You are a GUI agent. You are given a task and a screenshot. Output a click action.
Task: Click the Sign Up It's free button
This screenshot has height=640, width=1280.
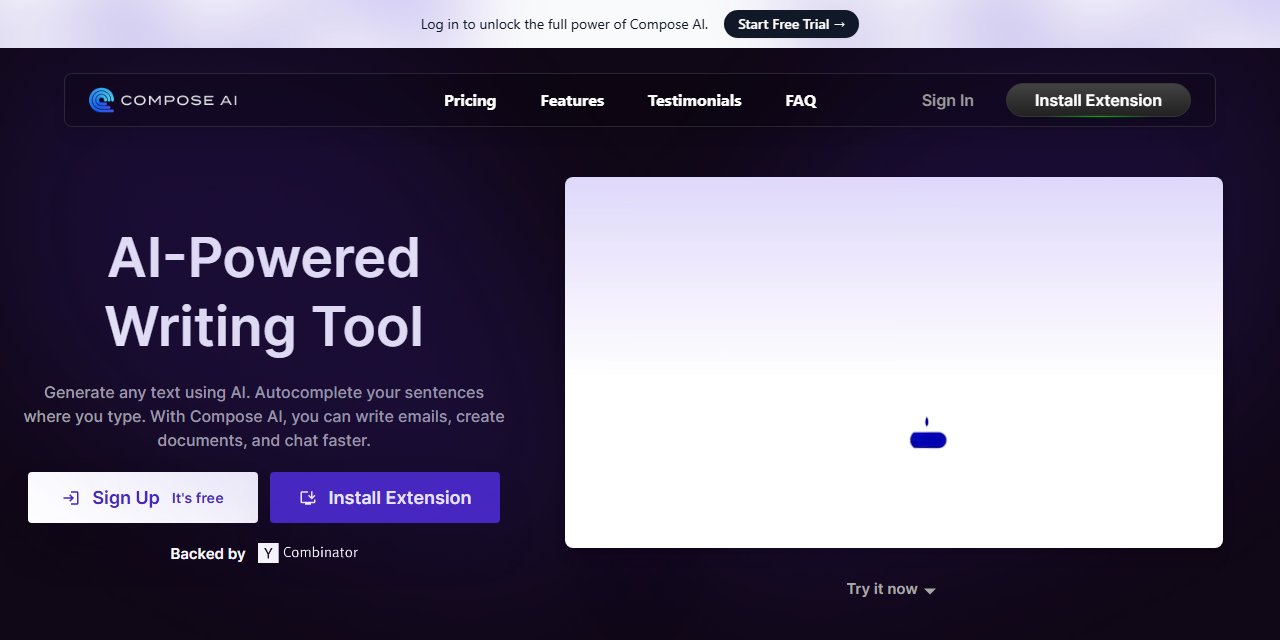point(143,497)
